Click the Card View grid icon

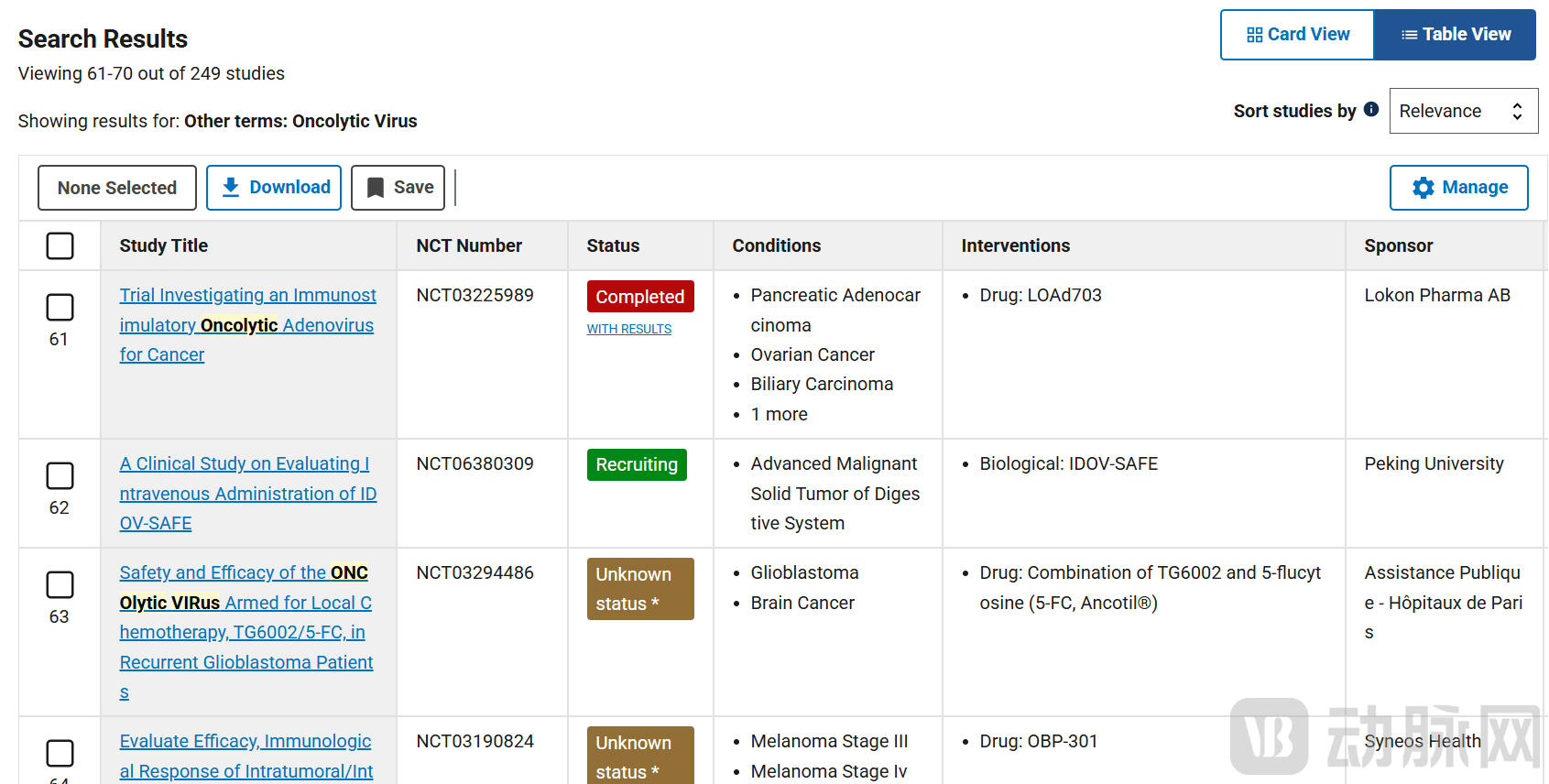pyautogui.click(x=1254, y=35)
